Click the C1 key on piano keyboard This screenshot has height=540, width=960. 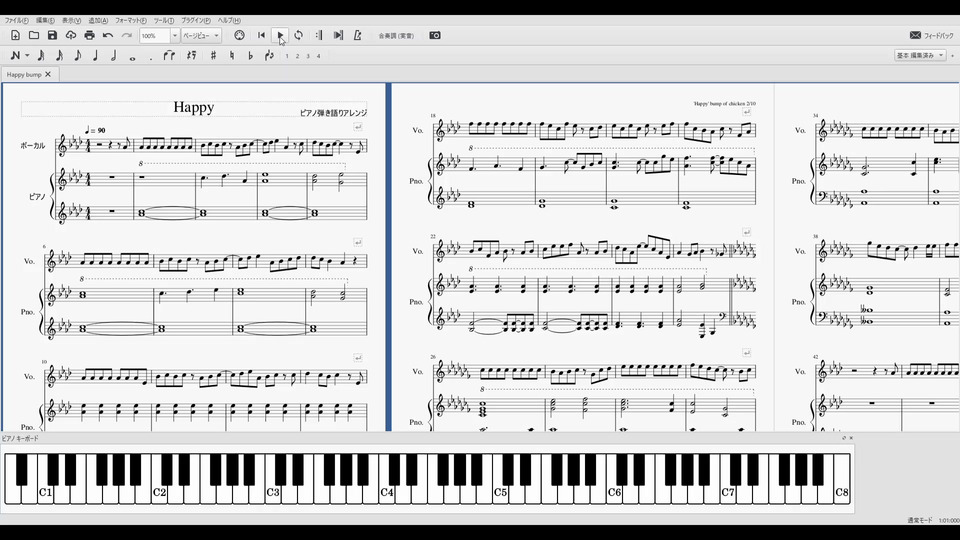(45, 479)
